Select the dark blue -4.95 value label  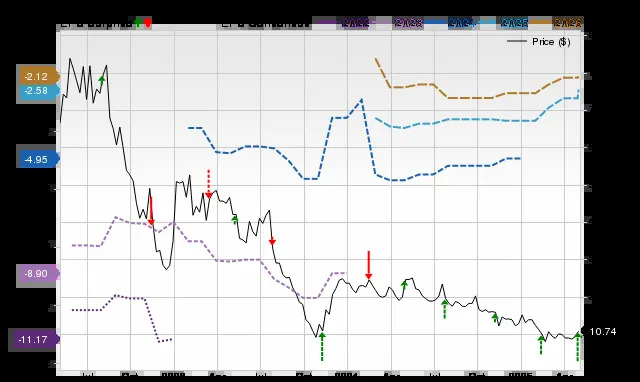pos(38,159)
